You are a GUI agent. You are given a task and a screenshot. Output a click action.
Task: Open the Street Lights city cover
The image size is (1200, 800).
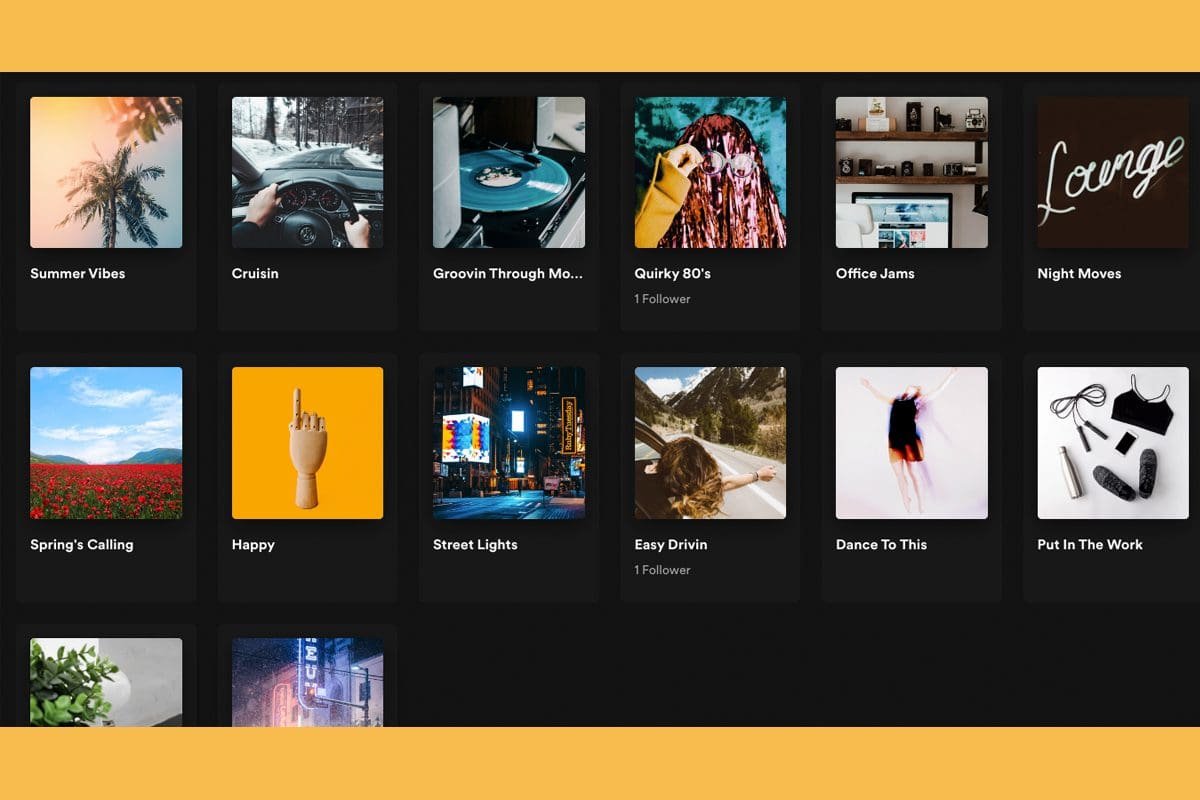point(509,443)
